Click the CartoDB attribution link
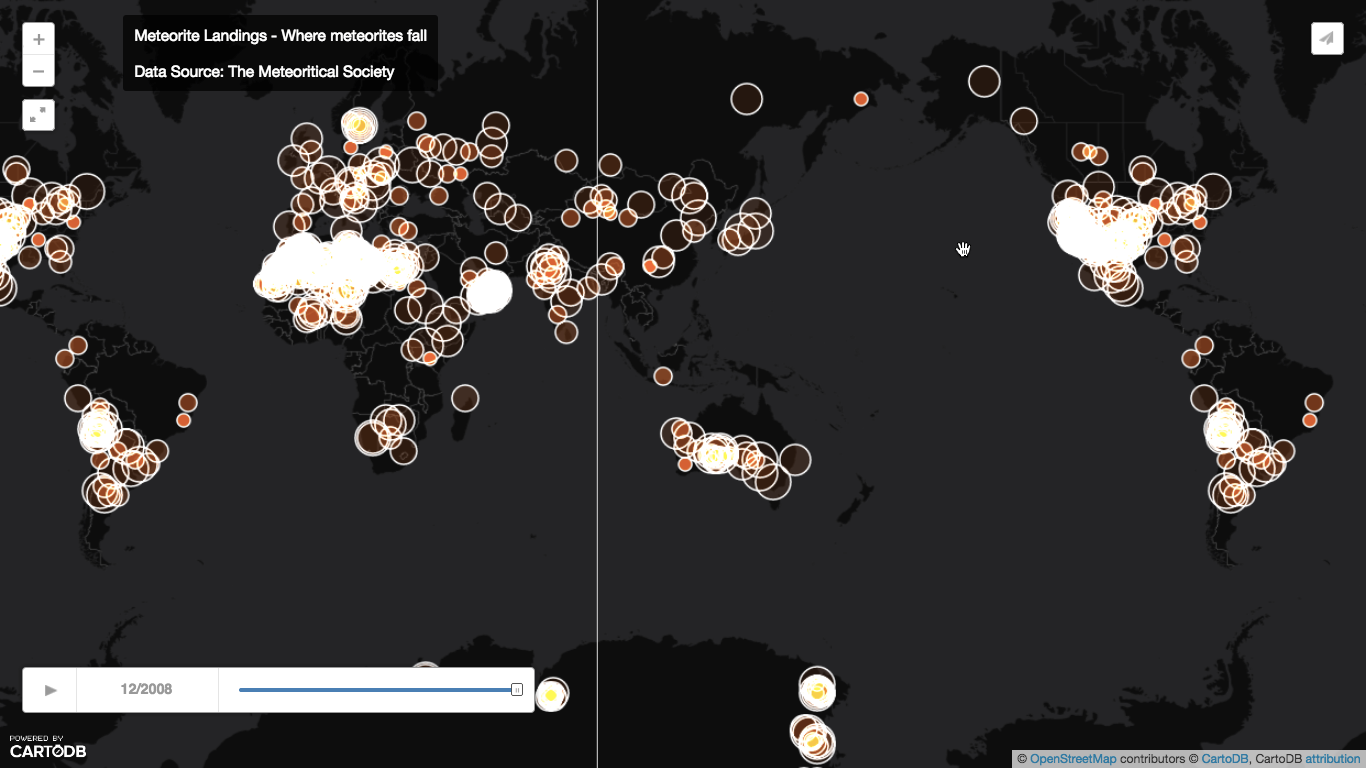Image resolution: width=1366 pixels, height=768 pixels. click(1332, 760)
